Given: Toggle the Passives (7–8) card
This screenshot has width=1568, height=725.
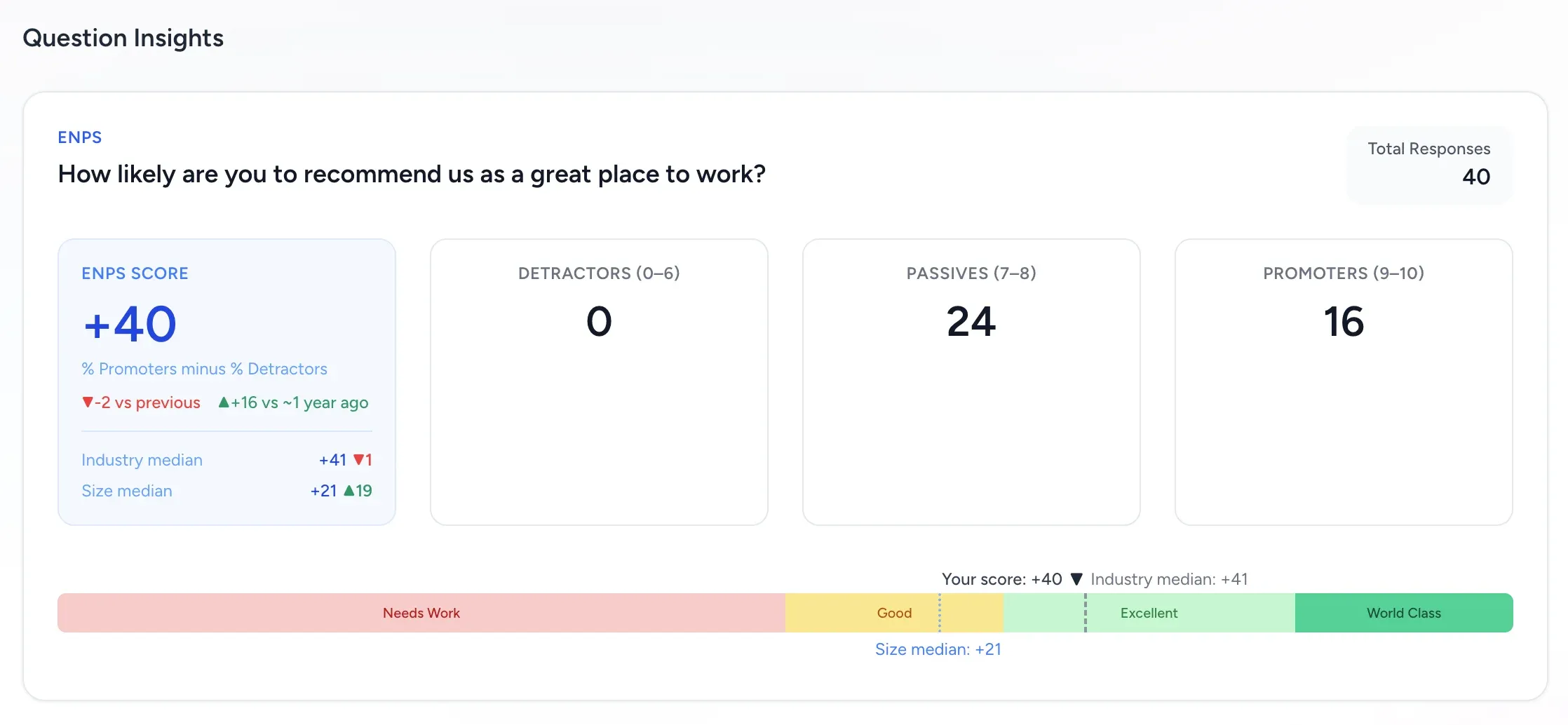Looking at the screenshot, I should pyautogui.click(x=971, y=381).
